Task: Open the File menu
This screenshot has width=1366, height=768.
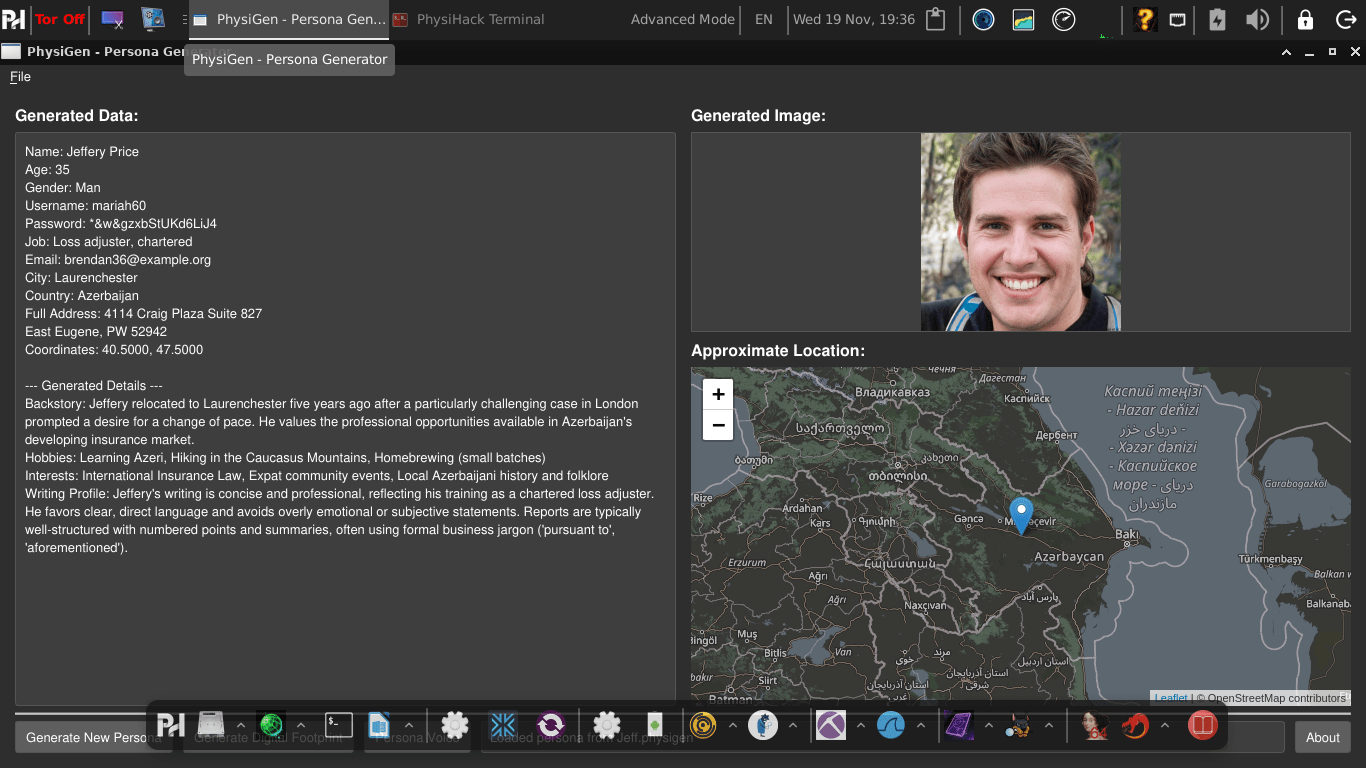Action: [20, 77]
